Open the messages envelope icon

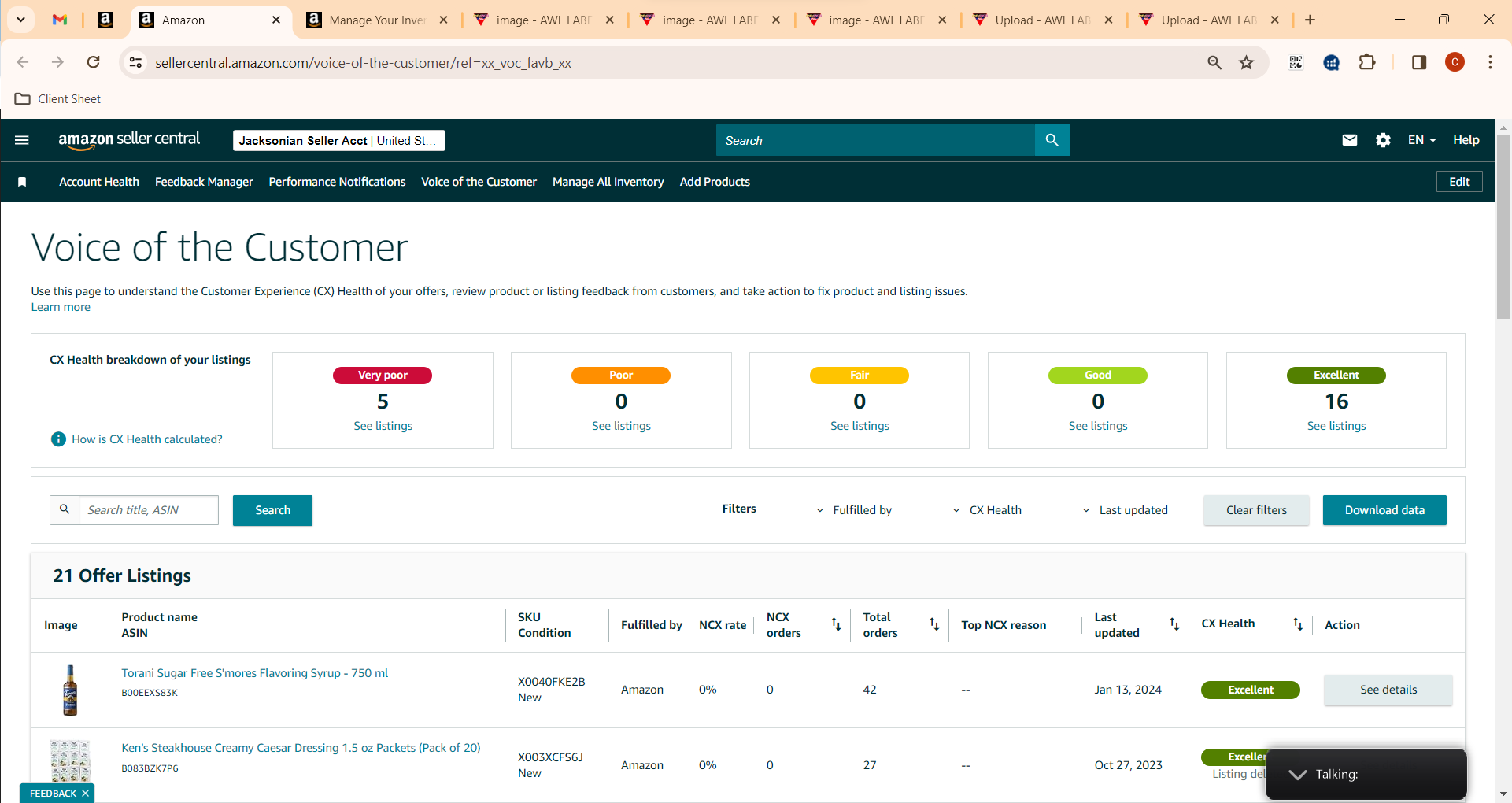point(1350,140)
